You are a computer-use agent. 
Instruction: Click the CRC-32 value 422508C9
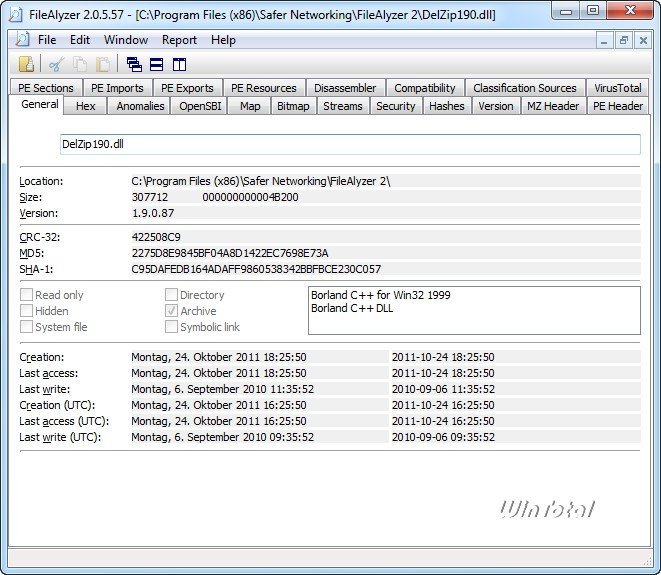coord(156,237)
